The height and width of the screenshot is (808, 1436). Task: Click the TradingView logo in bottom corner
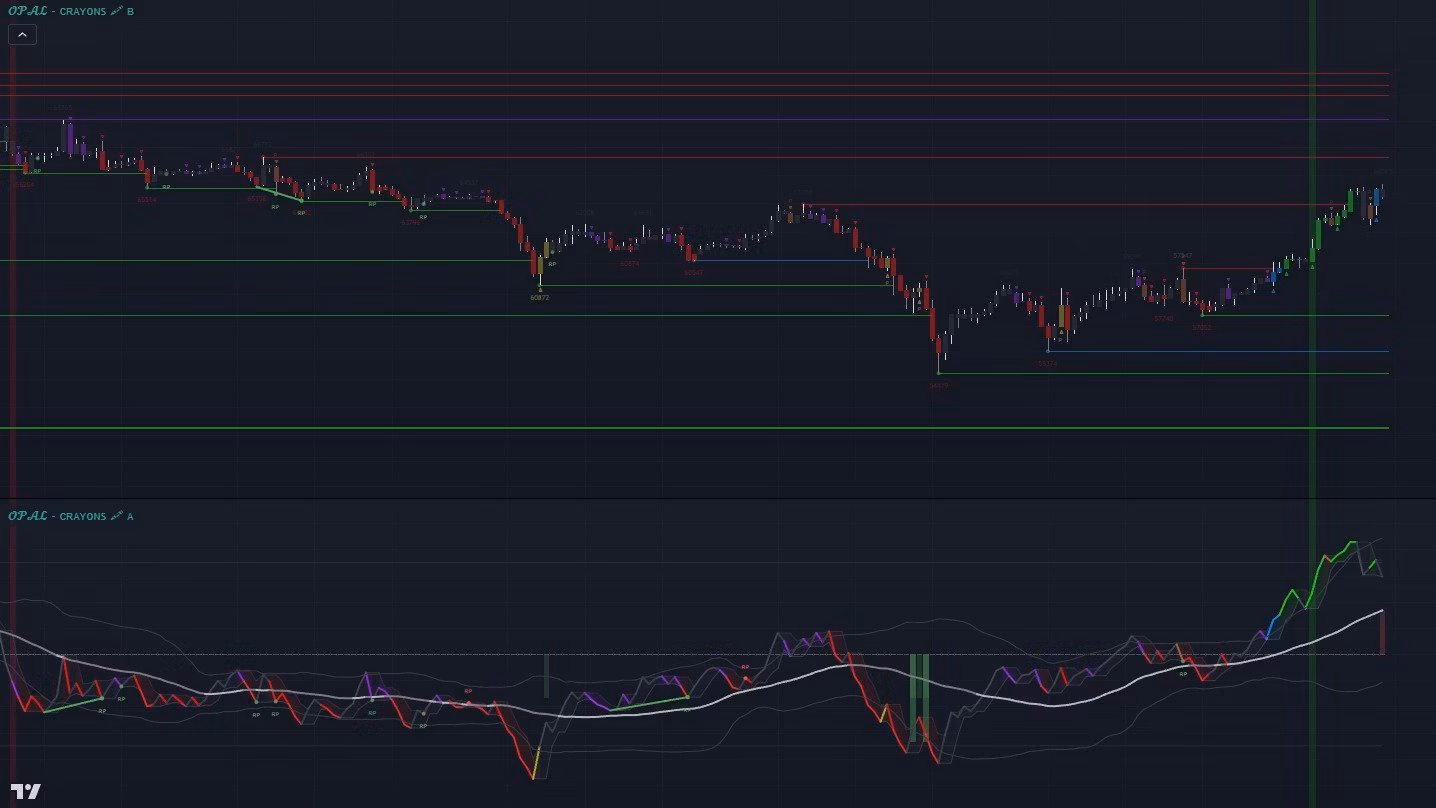pos(27,791)
